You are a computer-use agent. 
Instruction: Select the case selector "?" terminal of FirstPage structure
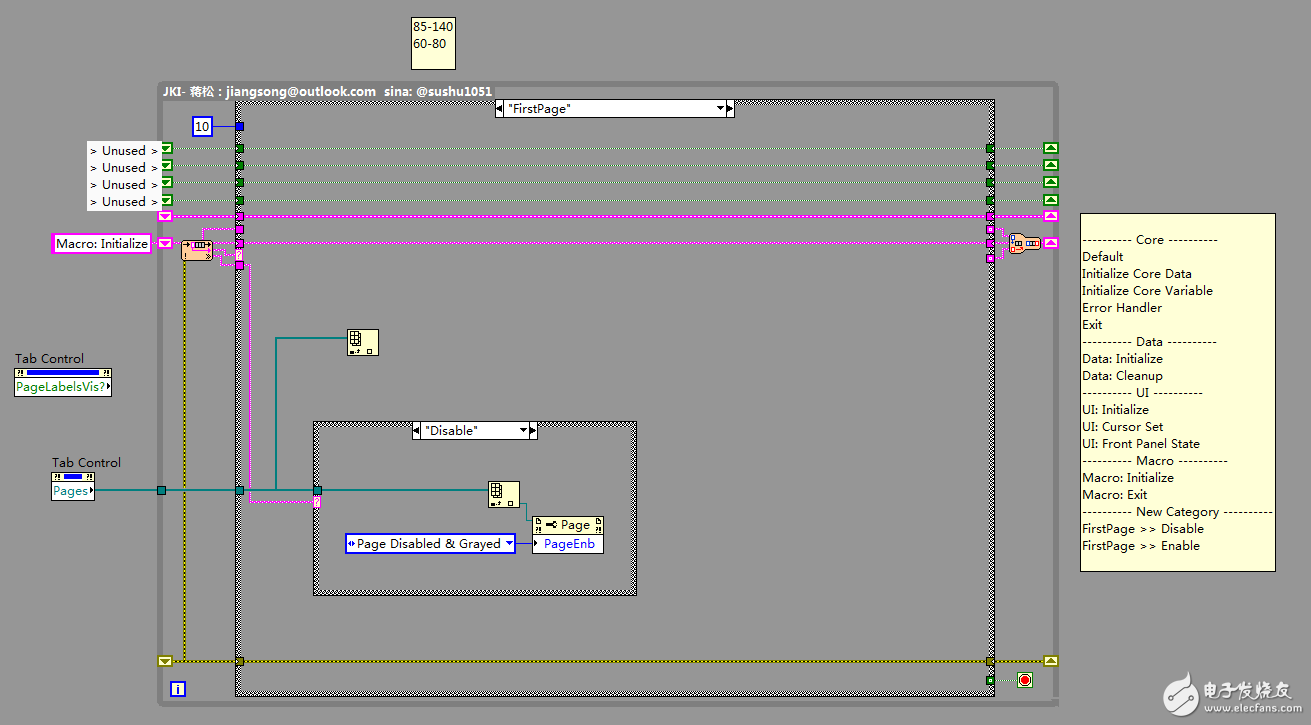tap(240, 256)
